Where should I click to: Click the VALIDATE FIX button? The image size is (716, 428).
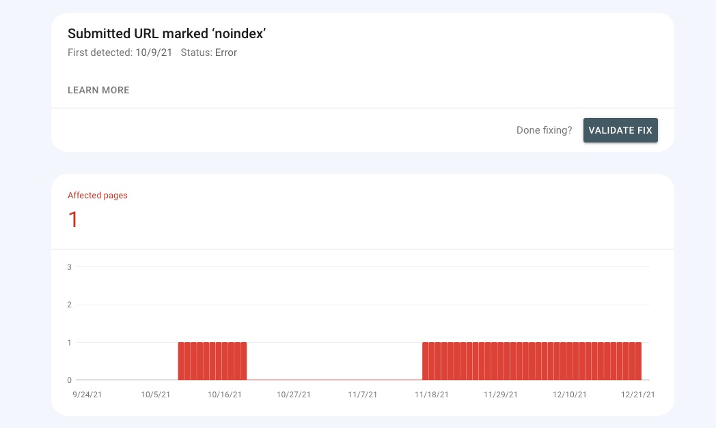pos(620,130)
